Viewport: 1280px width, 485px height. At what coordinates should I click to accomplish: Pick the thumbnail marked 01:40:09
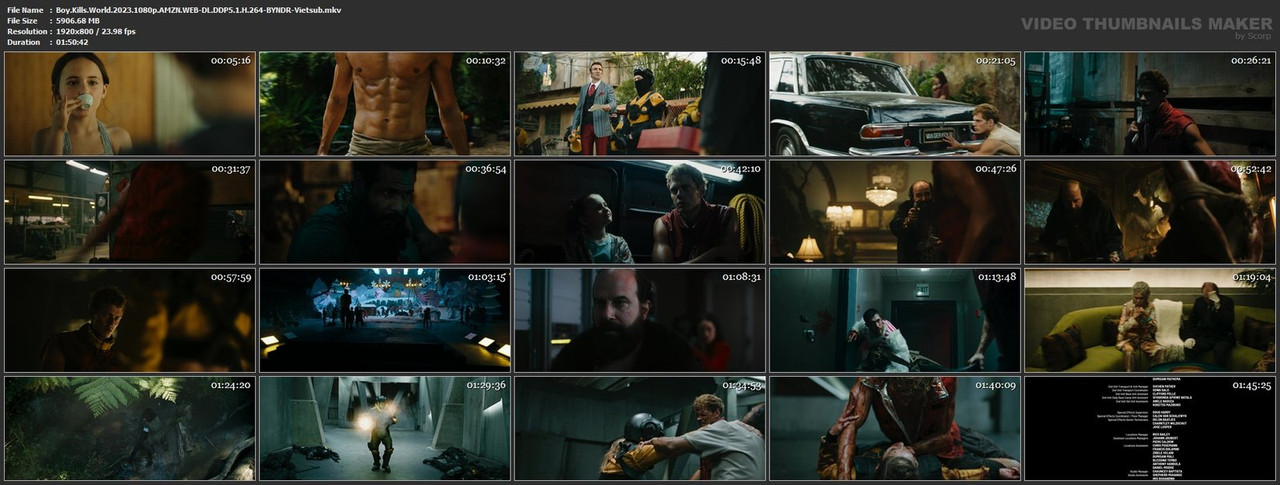click(x=895, y=428)
